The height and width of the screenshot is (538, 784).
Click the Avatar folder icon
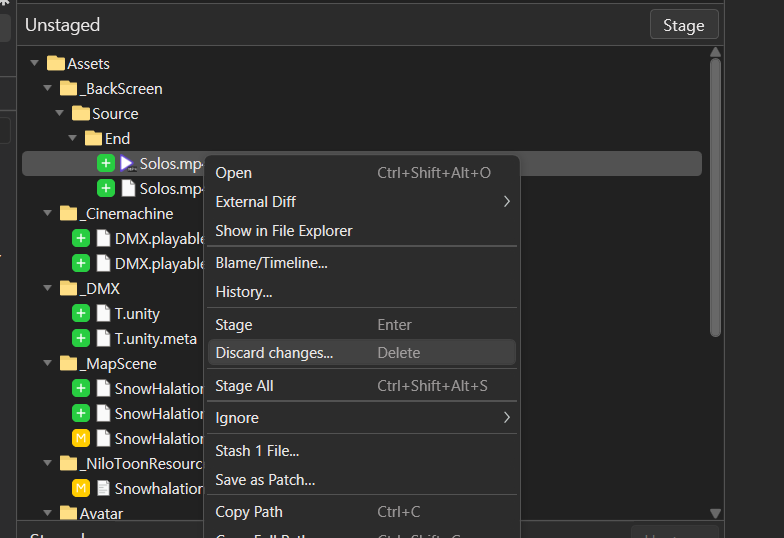[x=69, y=514]
